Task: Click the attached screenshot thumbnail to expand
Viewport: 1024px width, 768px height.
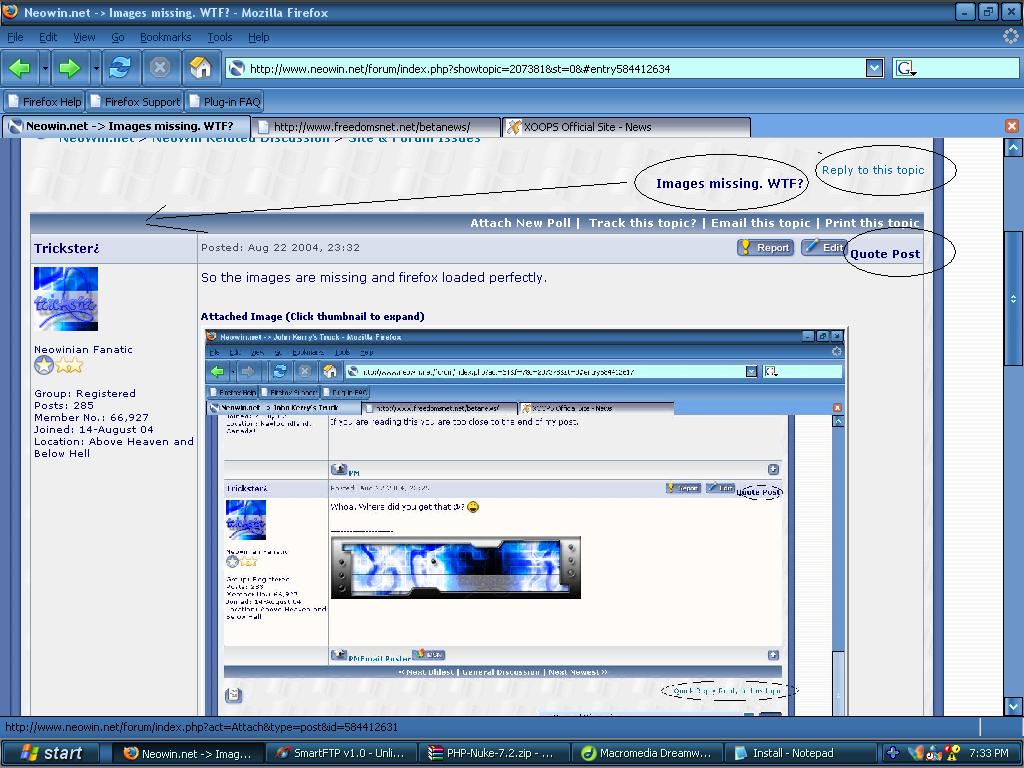Action: pyautogui.click(x=525, y=520)
